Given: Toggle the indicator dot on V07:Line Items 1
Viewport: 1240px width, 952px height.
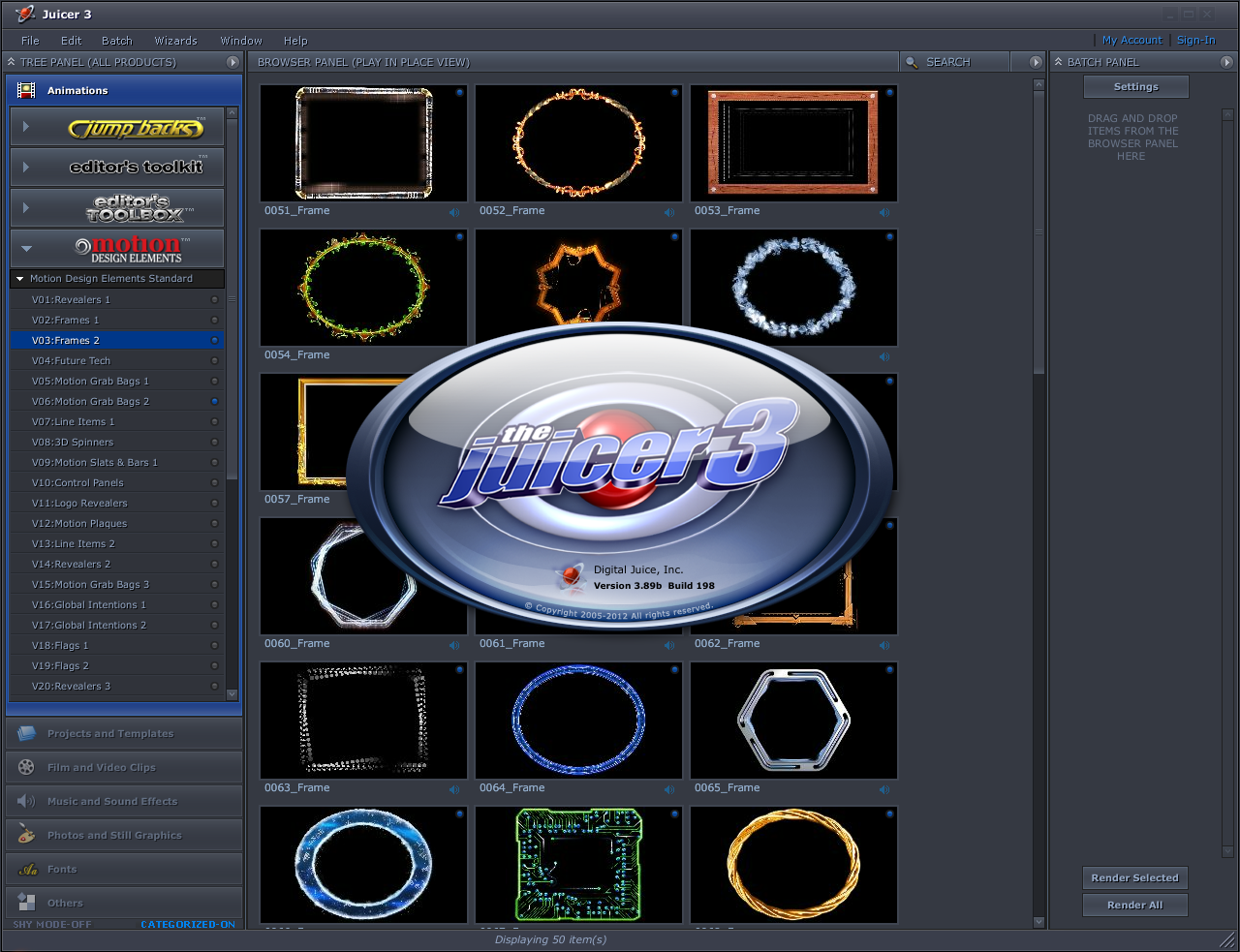Looking at the screenshot, I should tap(214, 421).
